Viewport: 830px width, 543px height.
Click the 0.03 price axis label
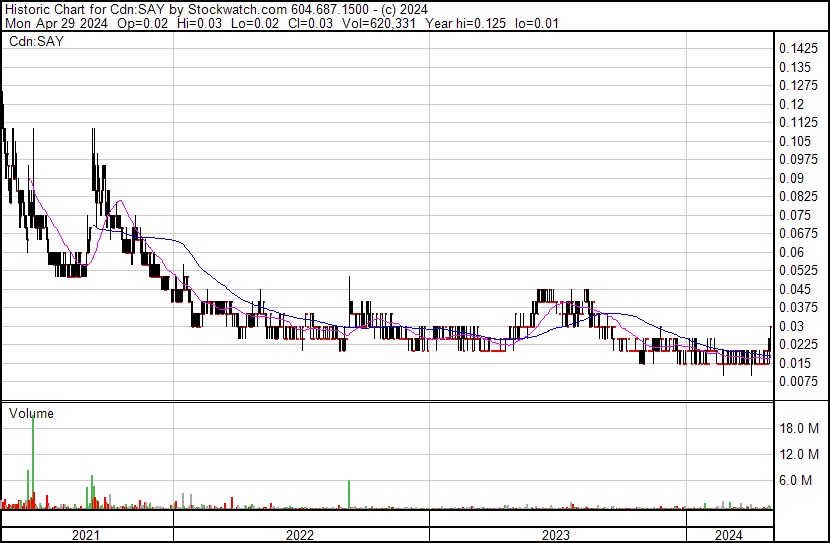[x=791, y=326]
